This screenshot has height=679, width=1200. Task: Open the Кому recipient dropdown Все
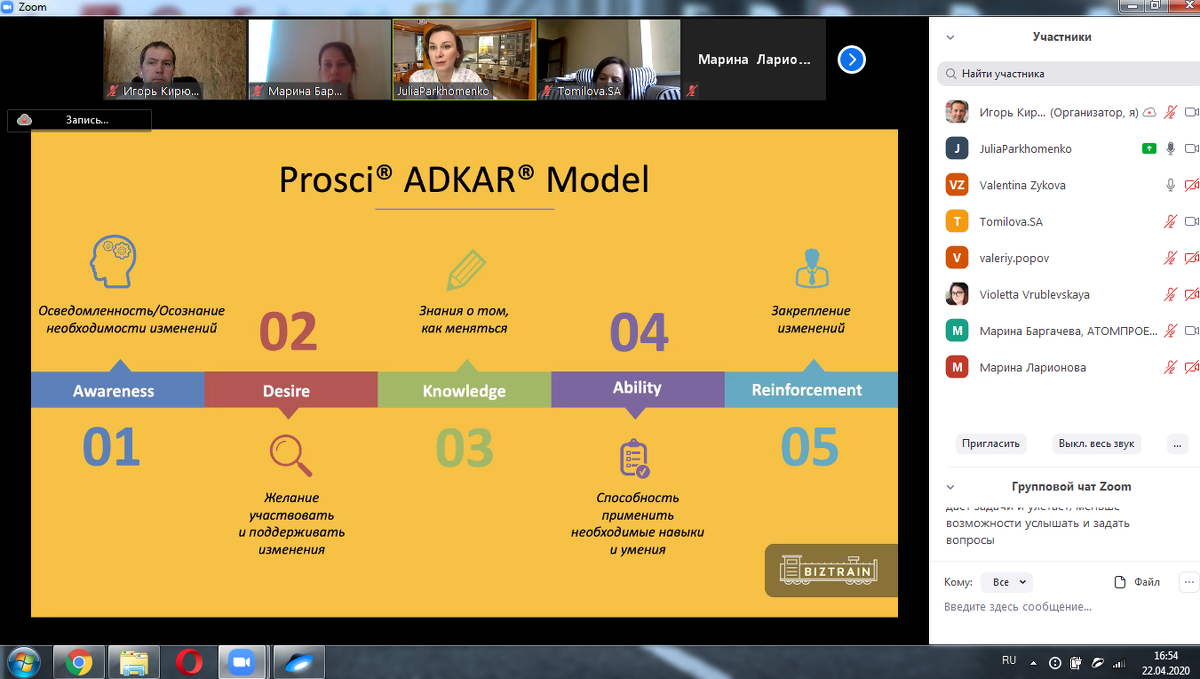(1006, 582)
